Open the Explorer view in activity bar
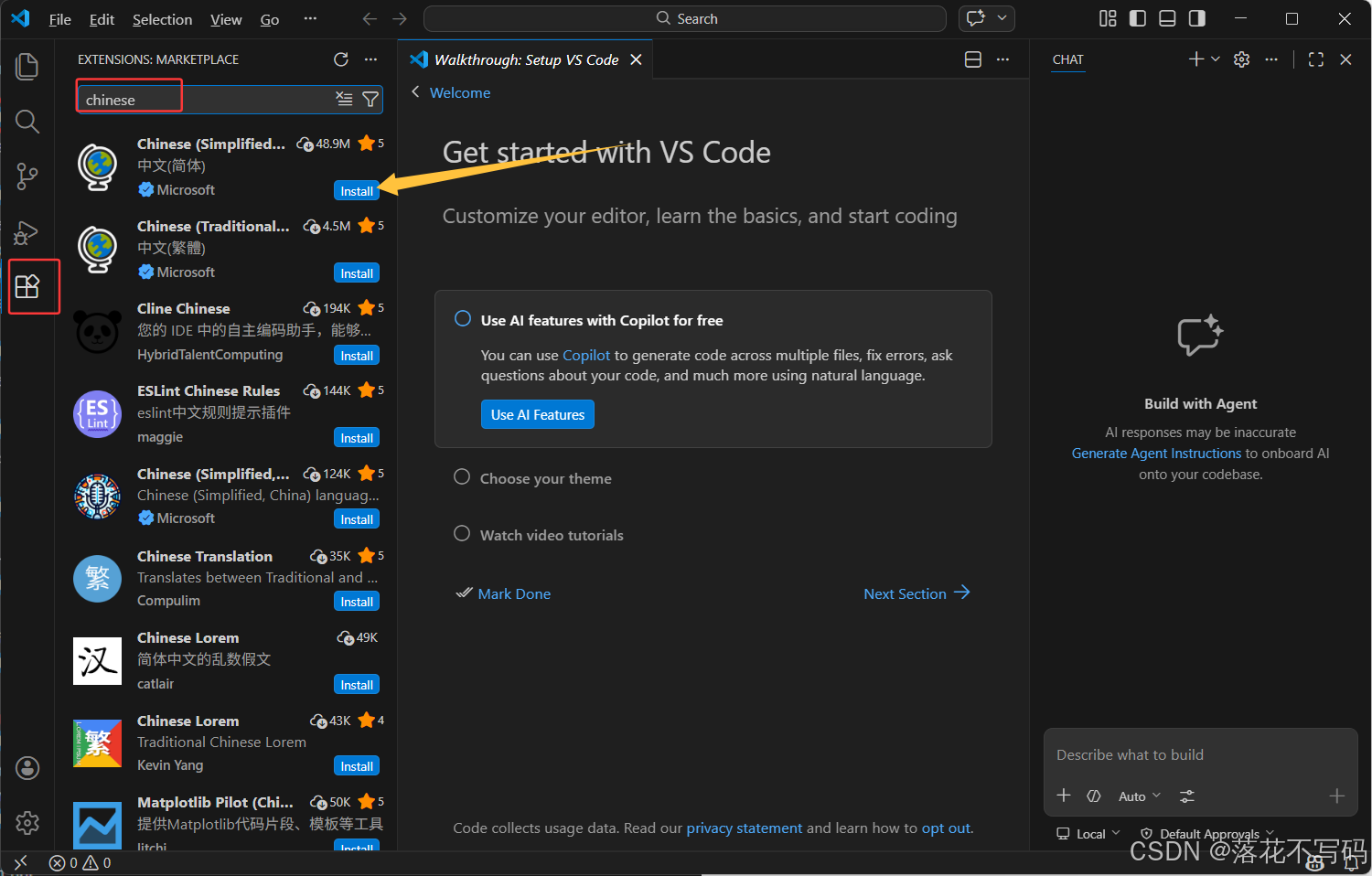 (x=27, y=66)
